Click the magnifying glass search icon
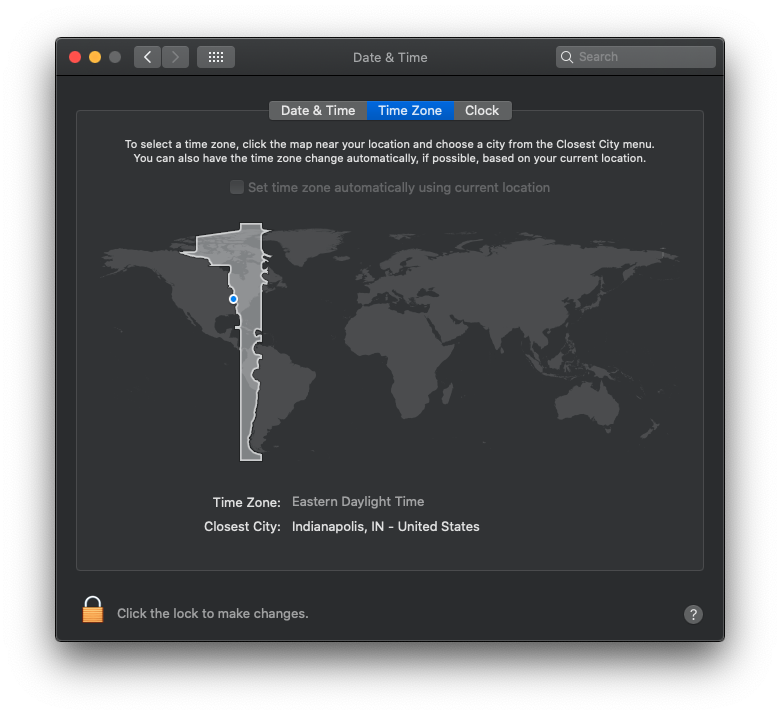 (x=567, y=57)
